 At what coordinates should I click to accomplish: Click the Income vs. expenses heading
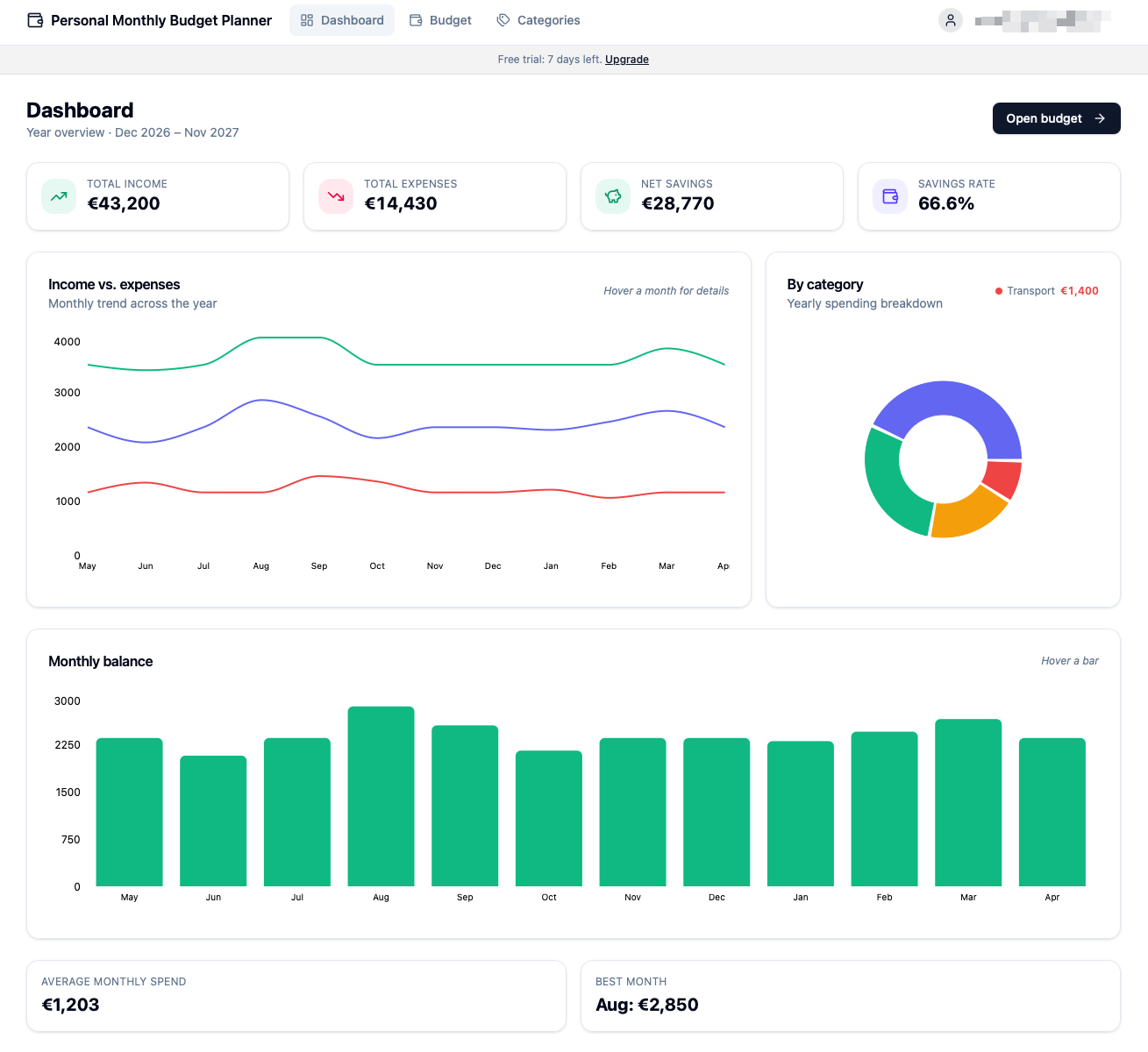[114, 284]
